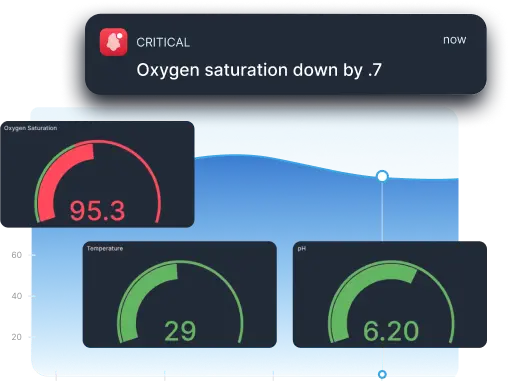Select the pH gauge card

(x=390, y=295)
